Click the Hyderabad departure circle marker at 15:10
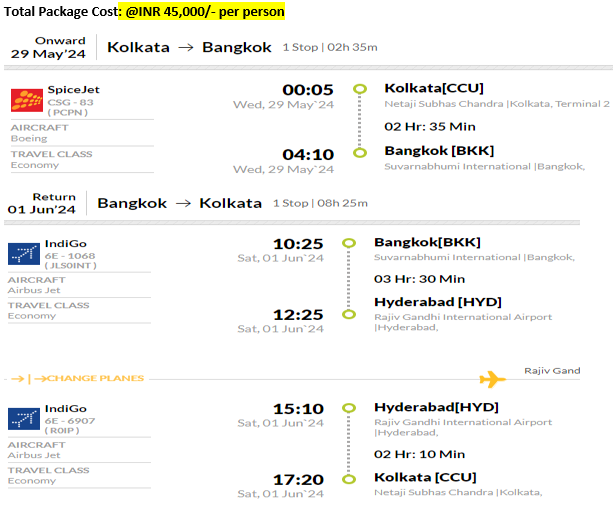Viewport: 613px width, 505px height. (349, 408)
